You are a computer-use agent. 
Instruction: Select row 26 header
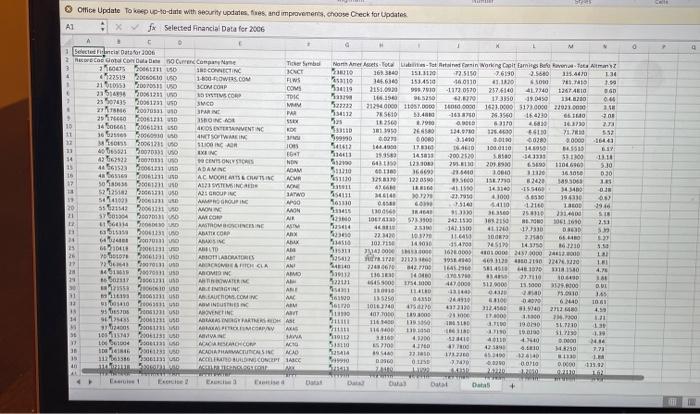(71, 256)
